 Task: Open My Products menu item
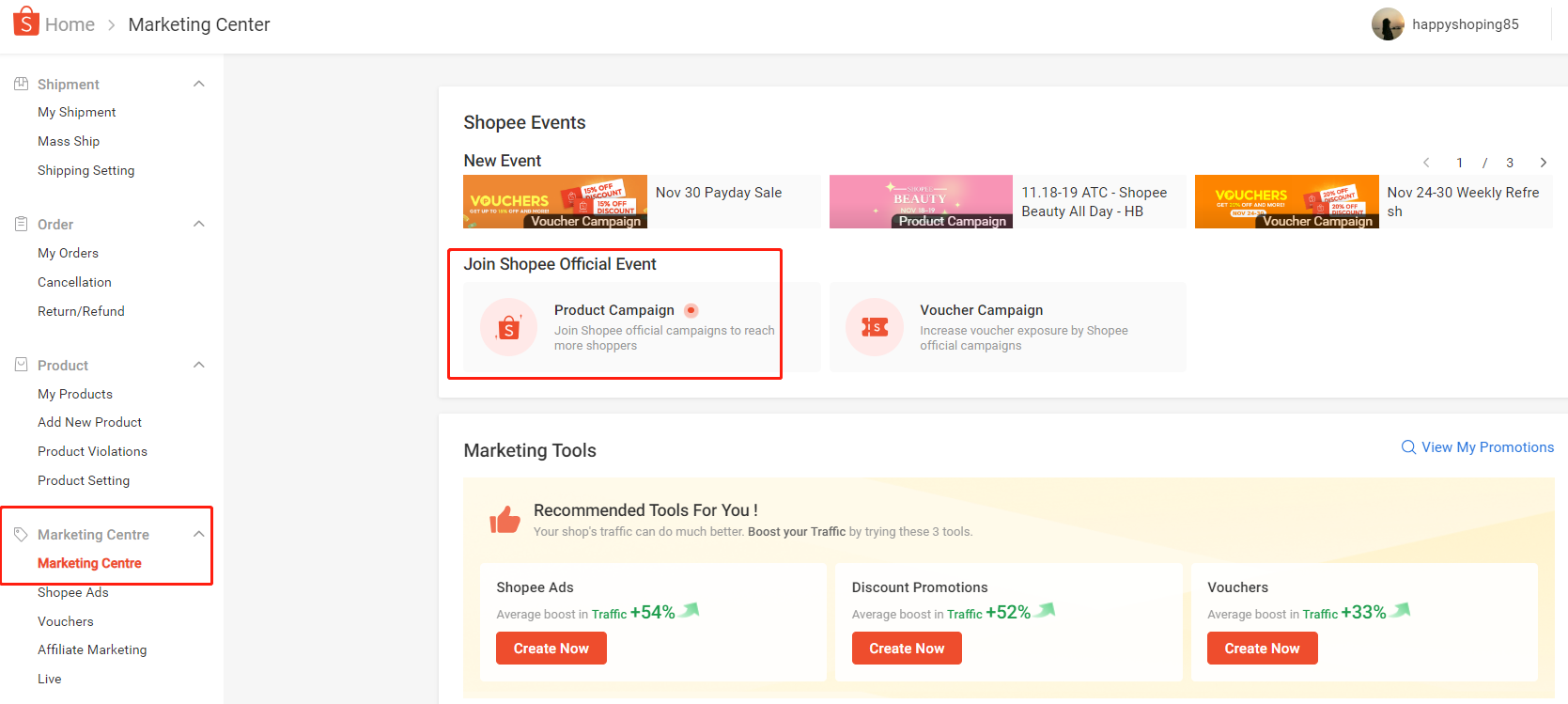[75, 394]
